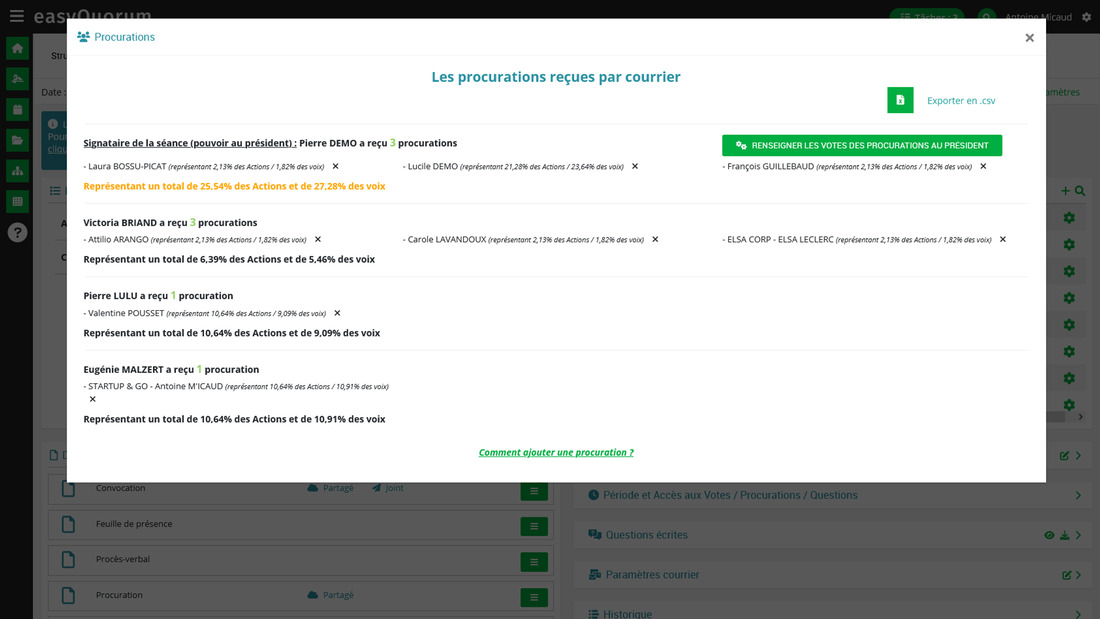This screenshot has height=619, width=1100.
Task: Open the hamburger main menu
Action: (x=16, y=16)
